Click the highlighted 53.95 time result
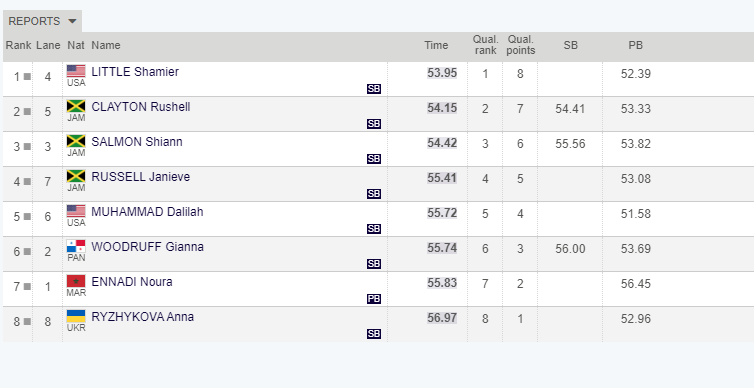754x388 pixels. (x=442, y=73)
